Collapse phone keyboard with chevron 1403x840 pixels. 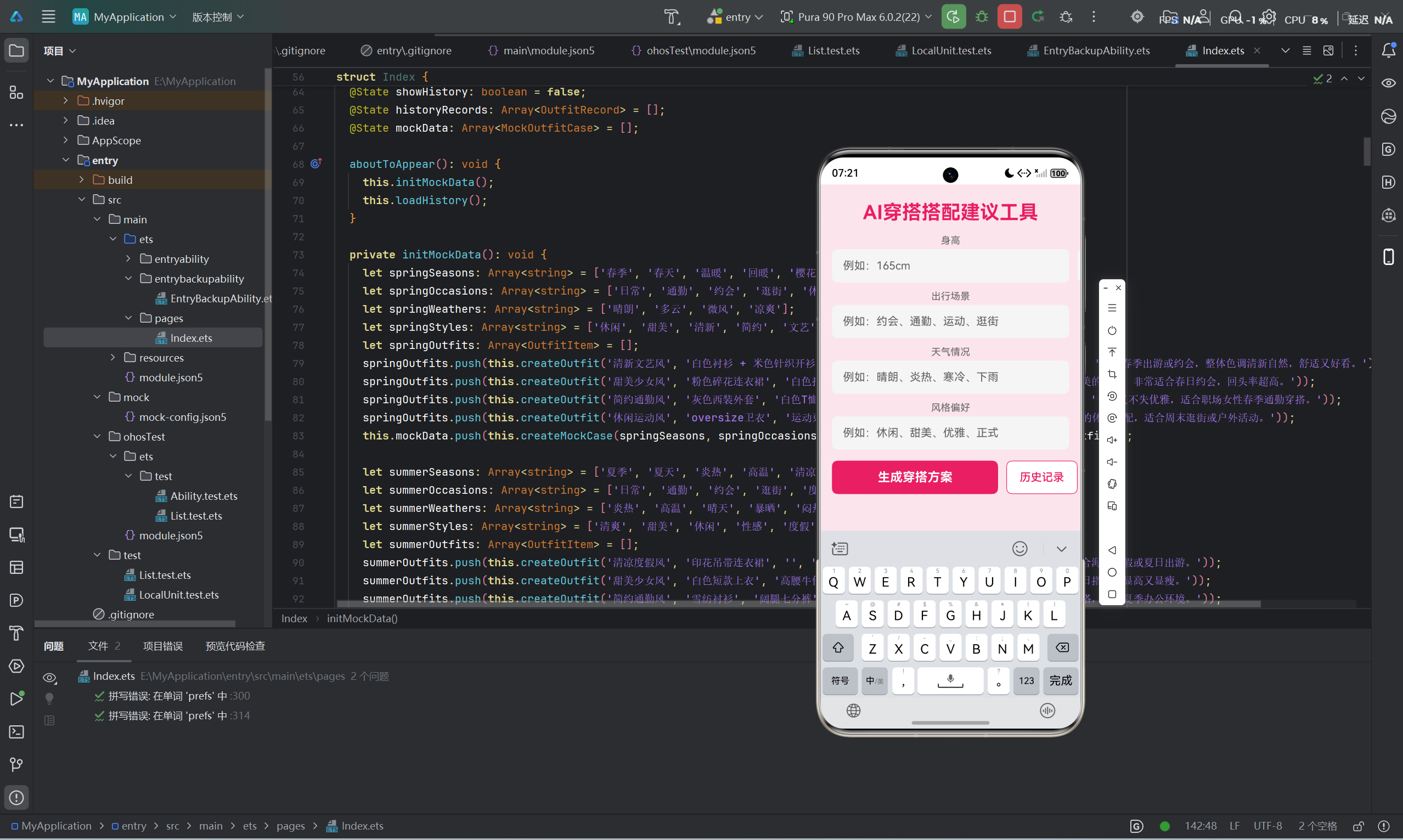(x=1061, y=549)
